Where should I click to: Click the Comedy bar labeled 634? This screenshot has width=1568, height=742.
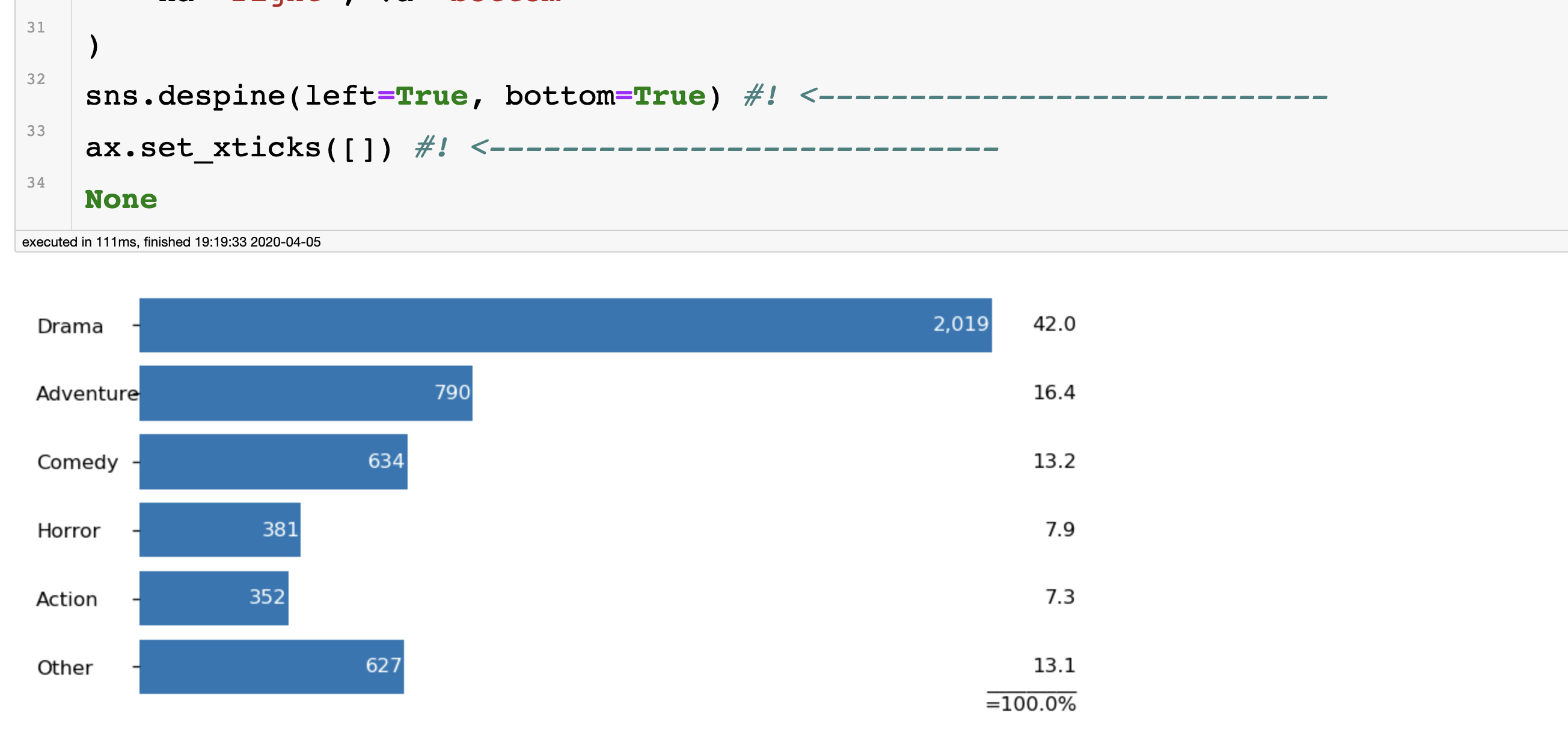pyautogui.click(x=274, y=461)
